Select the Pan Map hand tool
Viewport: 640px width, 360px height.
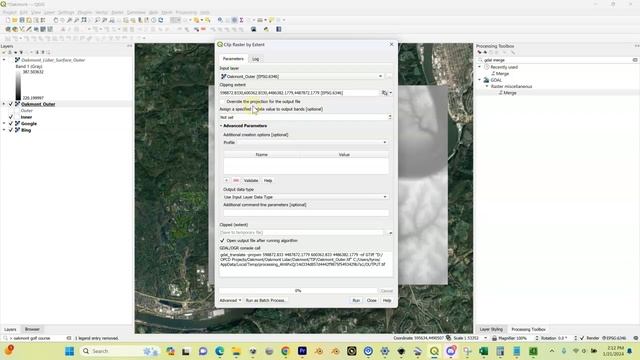point(56,20)
